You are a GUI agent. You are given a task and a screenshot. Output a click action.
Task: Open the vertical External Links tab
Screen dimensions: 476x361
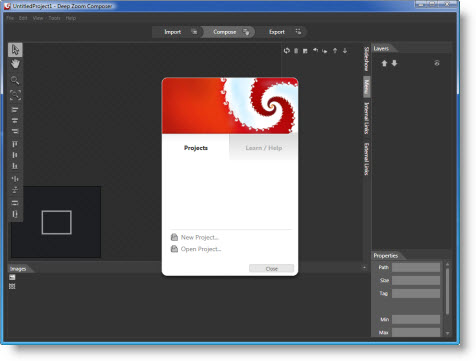pos(366,159)
